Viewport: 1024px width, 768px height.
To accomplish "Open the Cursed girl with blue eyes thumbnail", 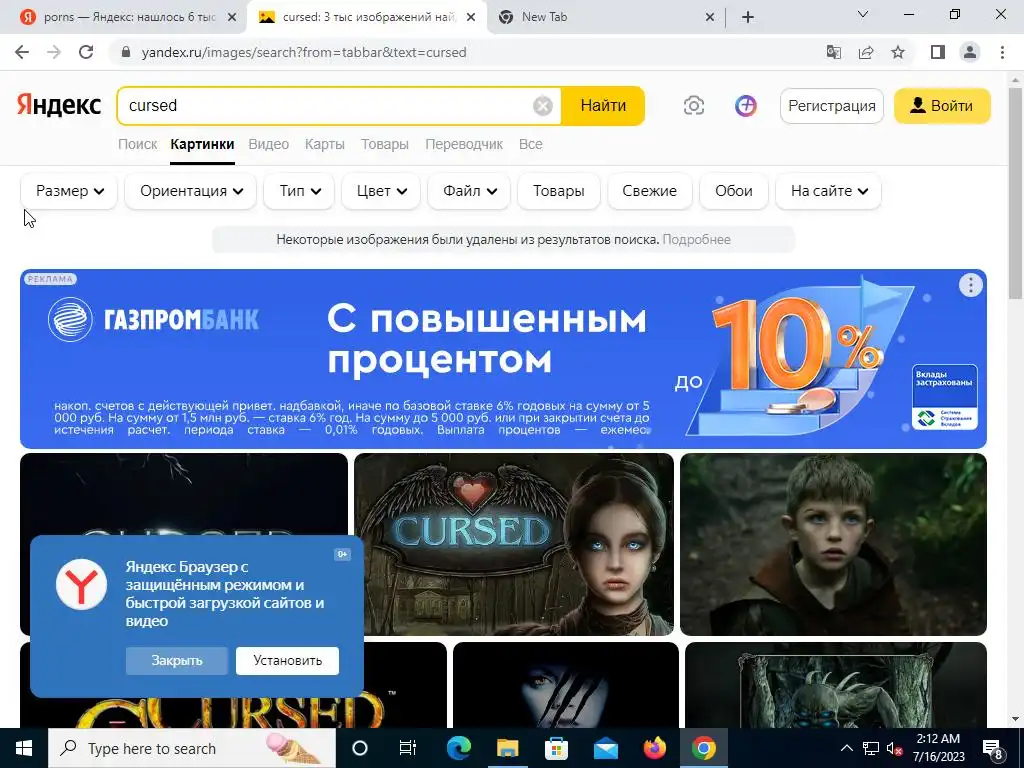I will point(513,544).
